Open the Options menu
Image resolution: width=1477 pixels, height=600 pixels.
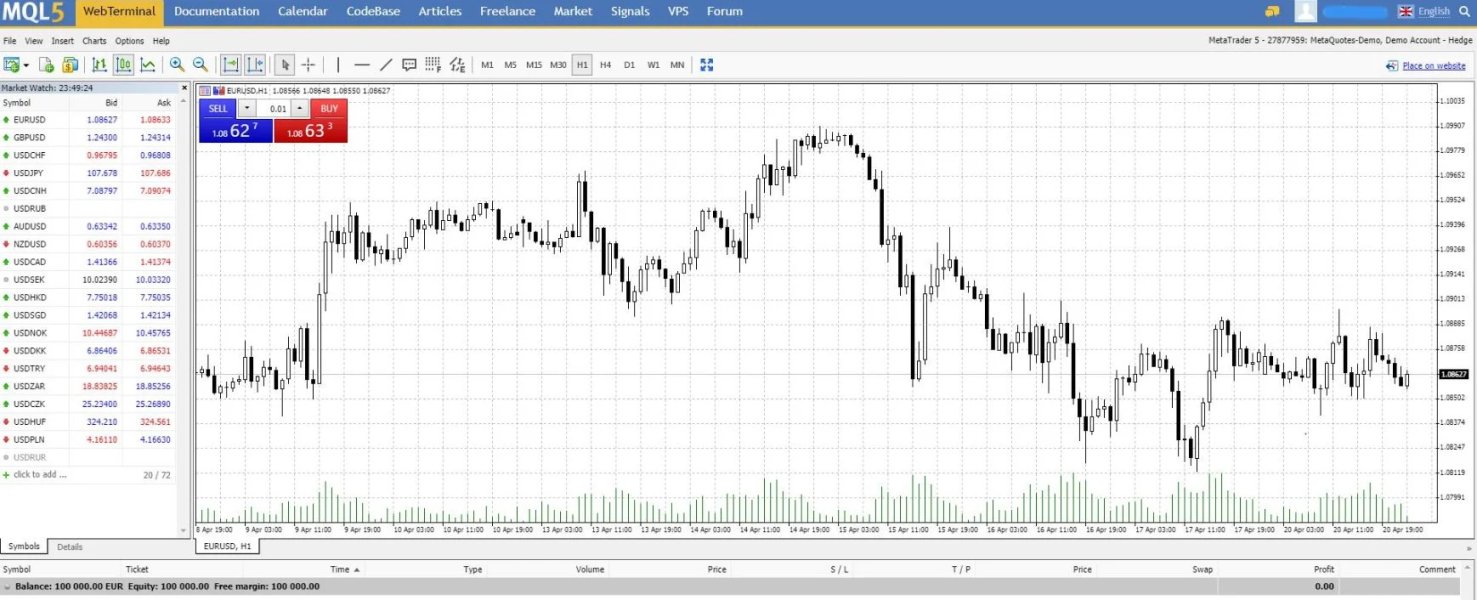tap(129, 41)
